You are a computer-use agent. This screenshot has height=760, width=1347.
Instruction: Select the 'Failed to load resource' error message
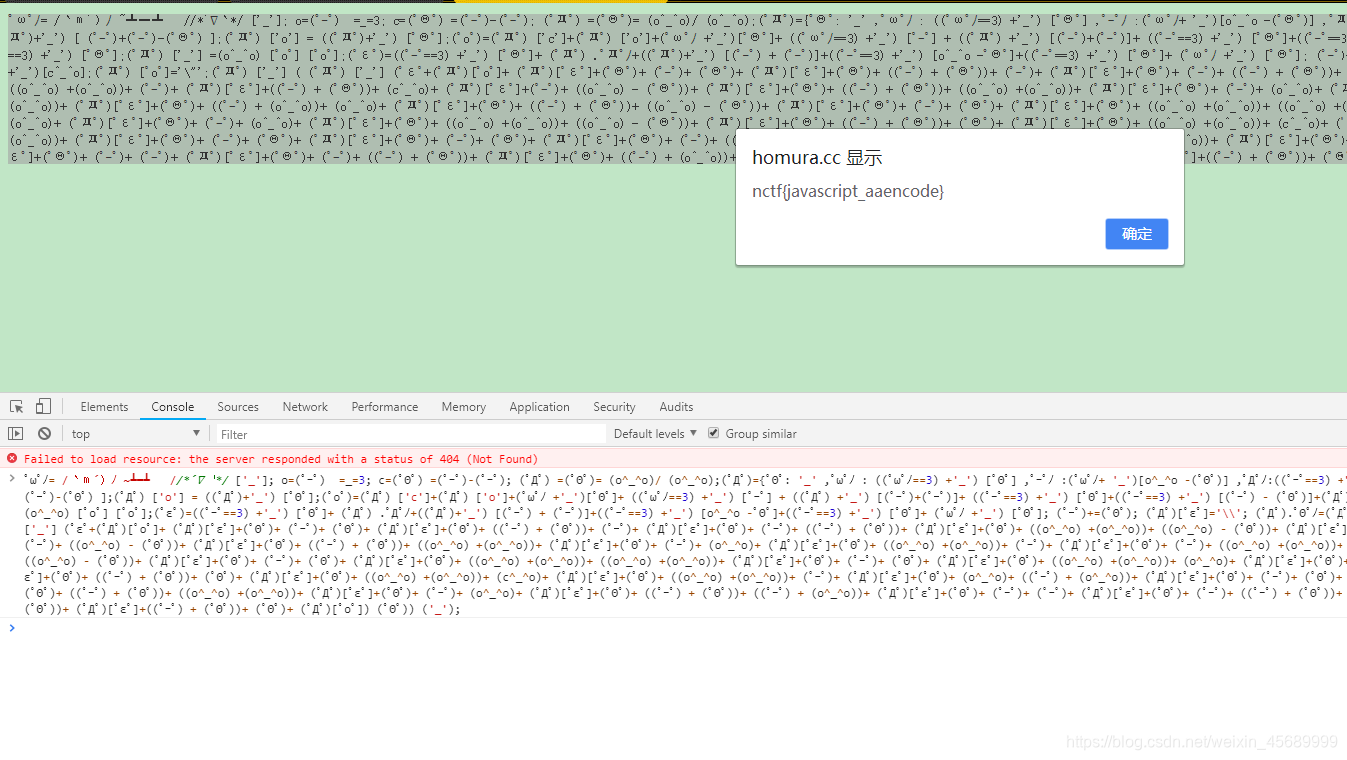pyautogui.click(x=281, y=459)
